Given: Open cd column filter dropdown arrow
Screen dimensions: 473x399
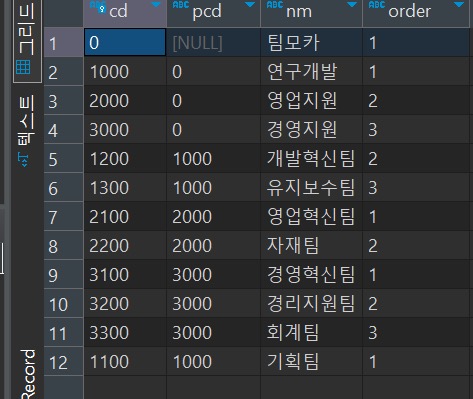Looking at the screenshot, I should point(156,5).
